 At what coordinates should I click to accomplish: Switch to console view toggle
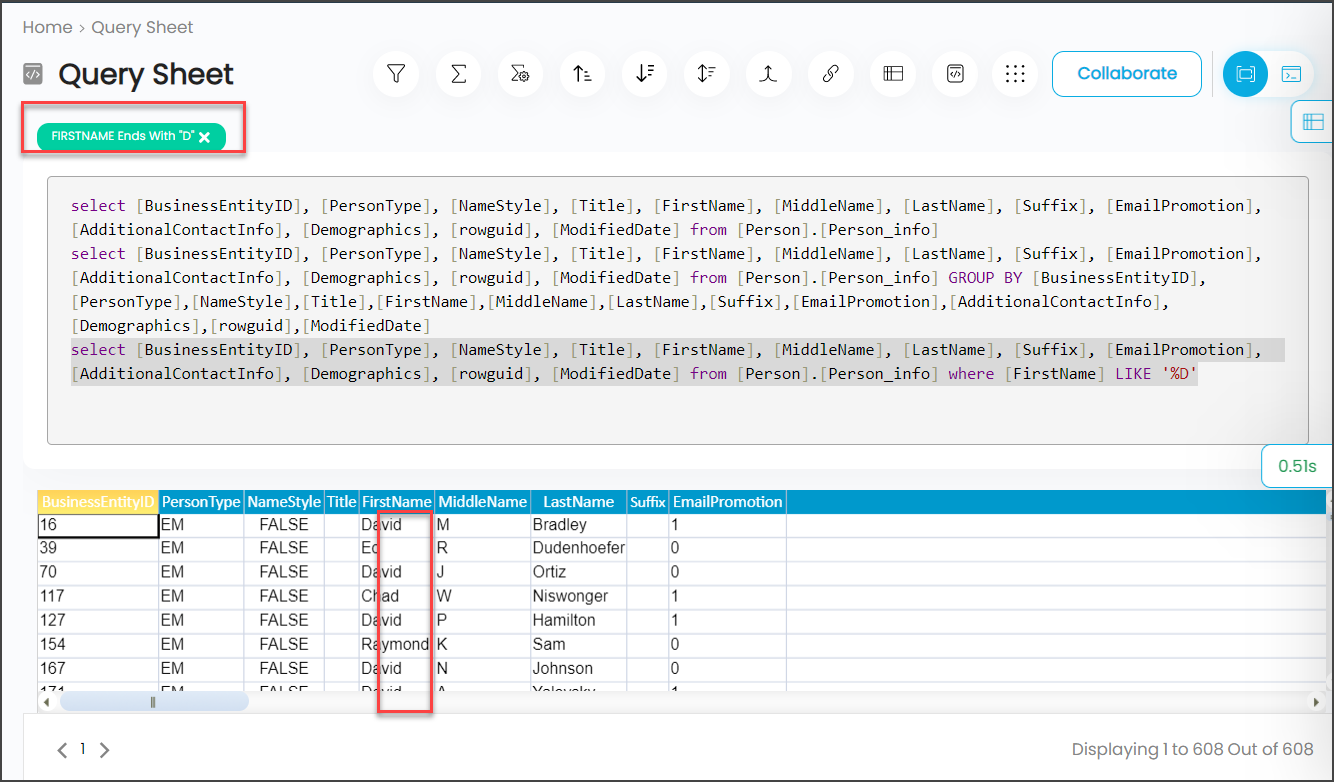[1292, 74]
